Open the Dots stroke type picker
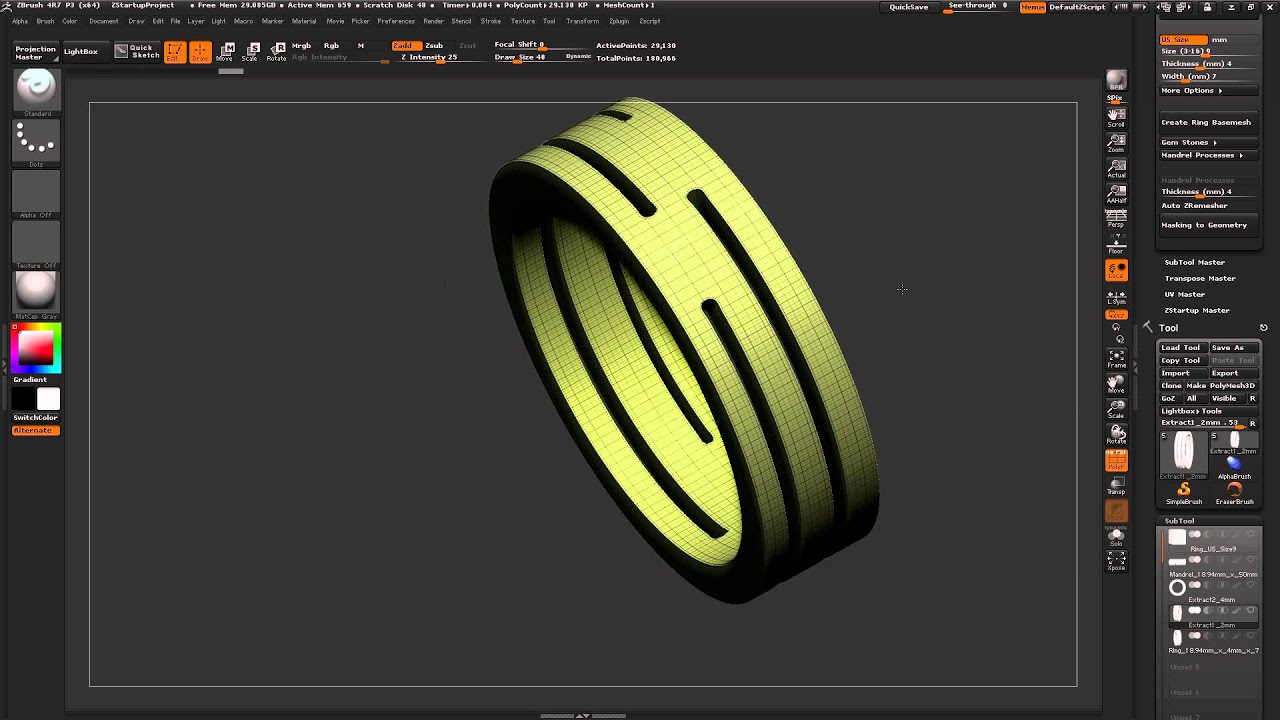Image resolution: width=1280 pixels, height=720 pixels. pyautogui.click(x=36, y=144)
